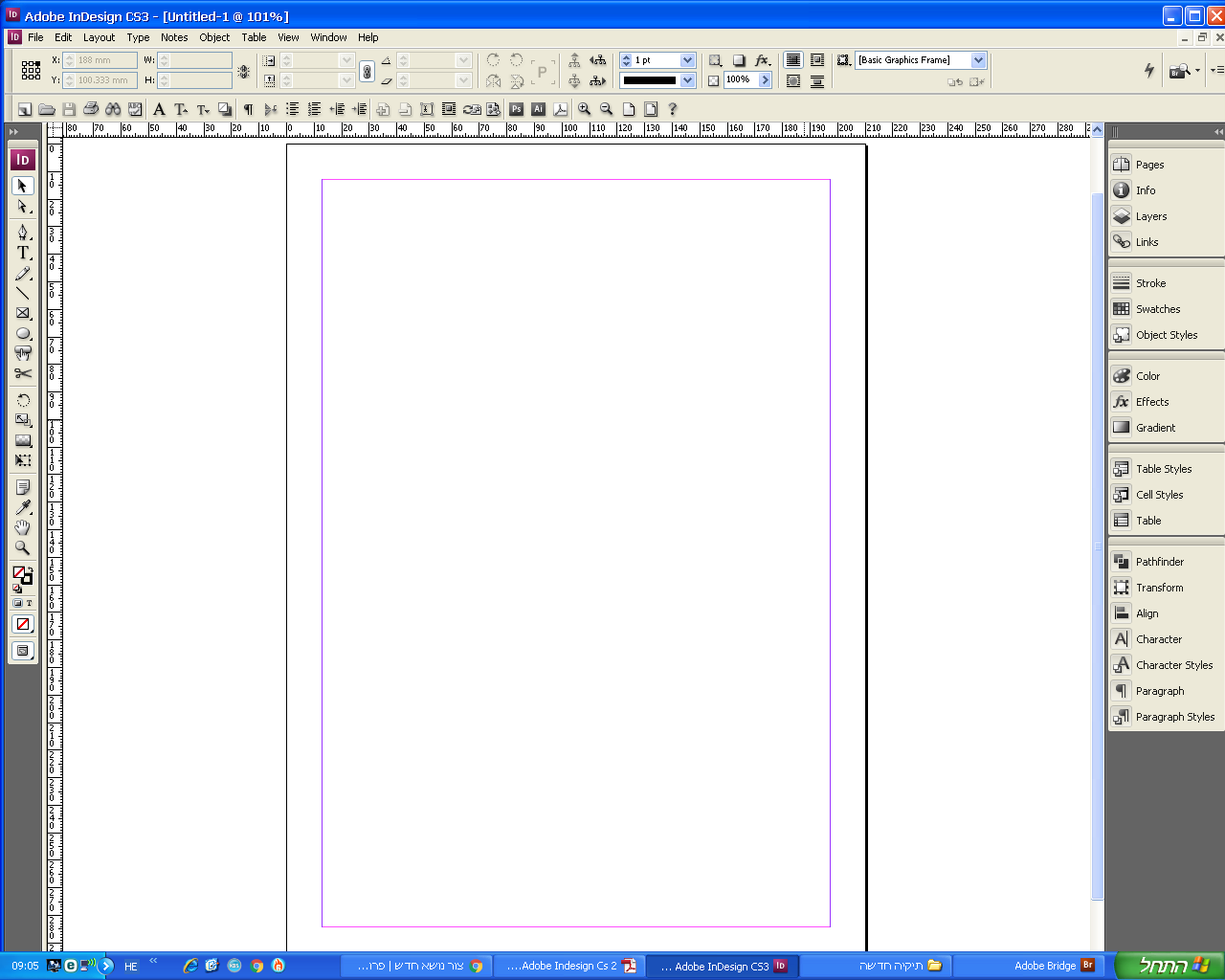Image resolution: width=1225 pixels, height=980 pixels.
Task: Open the File menu
Action: click(x=35, y=37)
